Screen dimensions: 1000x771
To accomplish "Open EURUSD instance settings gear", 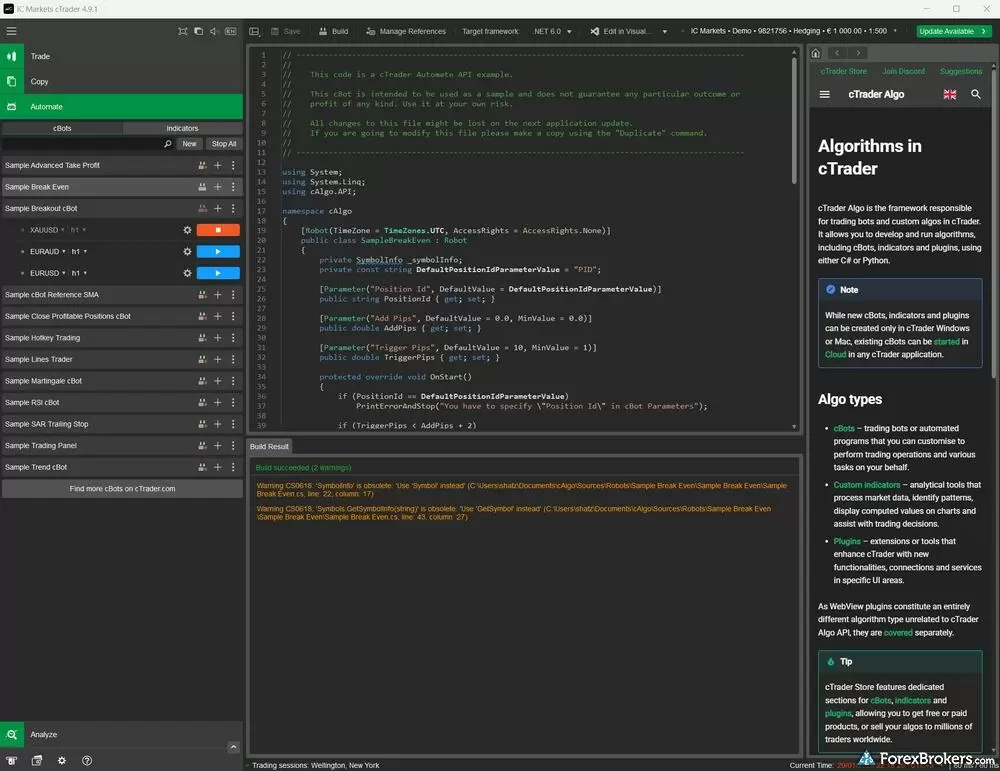I will [188, 273].
